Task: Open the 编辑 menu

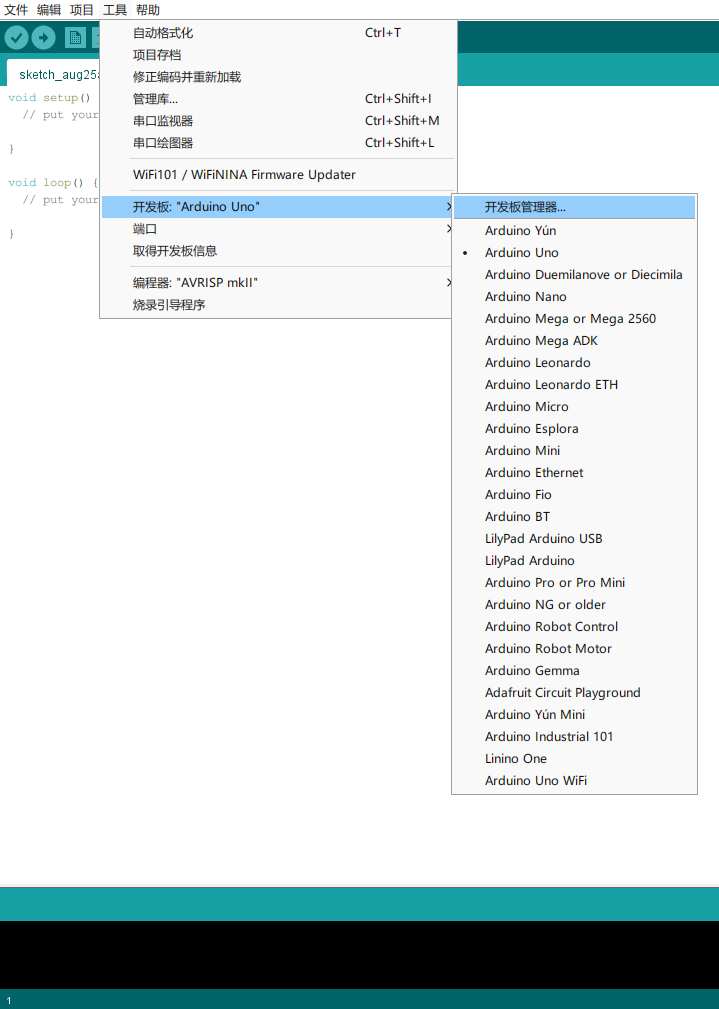Action: [x=49, y=10]
